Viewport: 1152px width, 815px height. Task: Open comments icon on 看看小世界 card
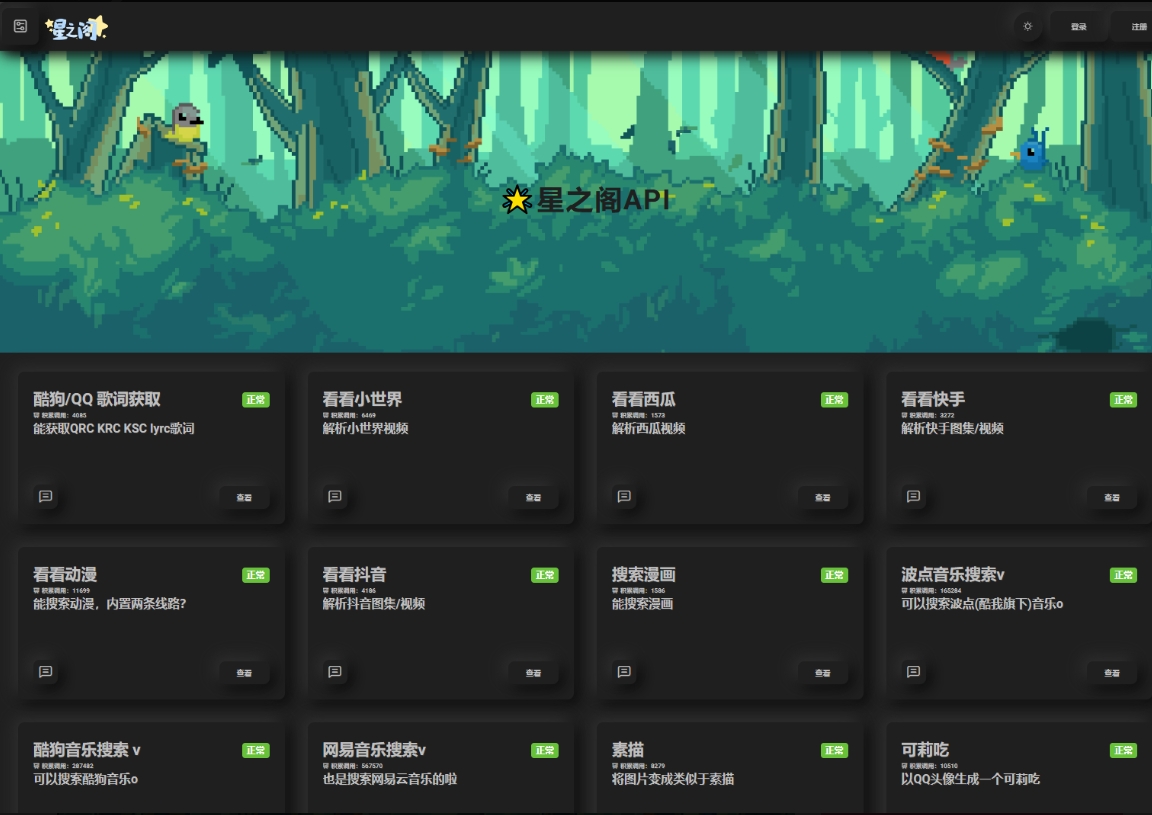335,496
